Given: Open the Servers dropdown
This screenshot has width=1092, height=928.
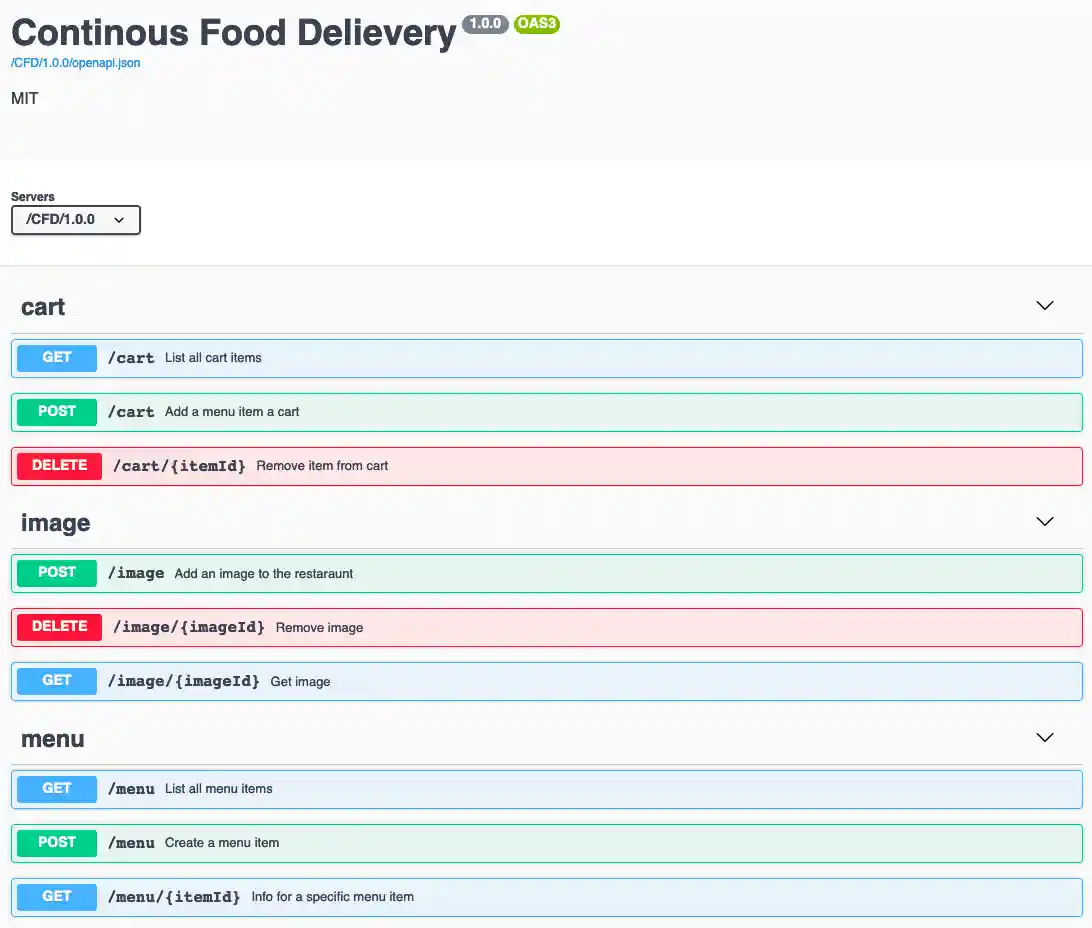Looking at the screenshot, I should click(76, 220).
